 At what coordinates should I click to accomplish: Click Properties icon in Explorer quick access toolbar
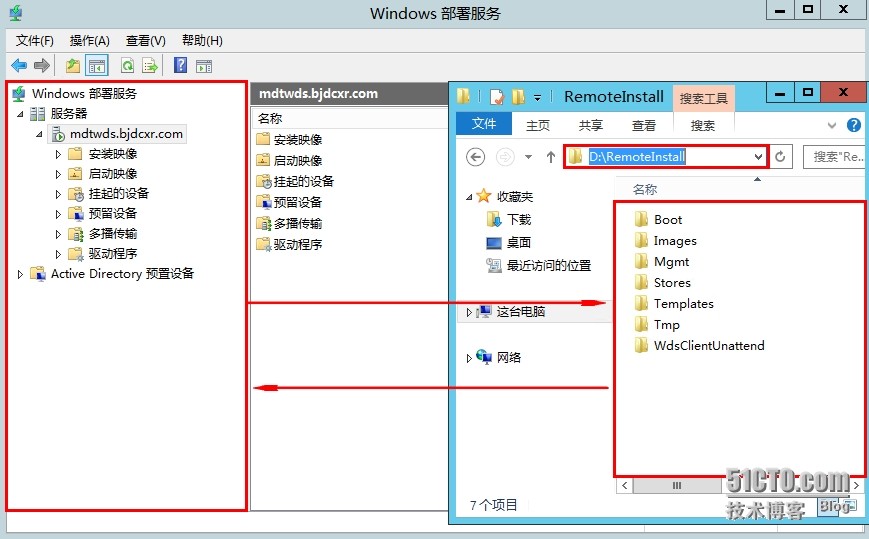tap(497, 96)
